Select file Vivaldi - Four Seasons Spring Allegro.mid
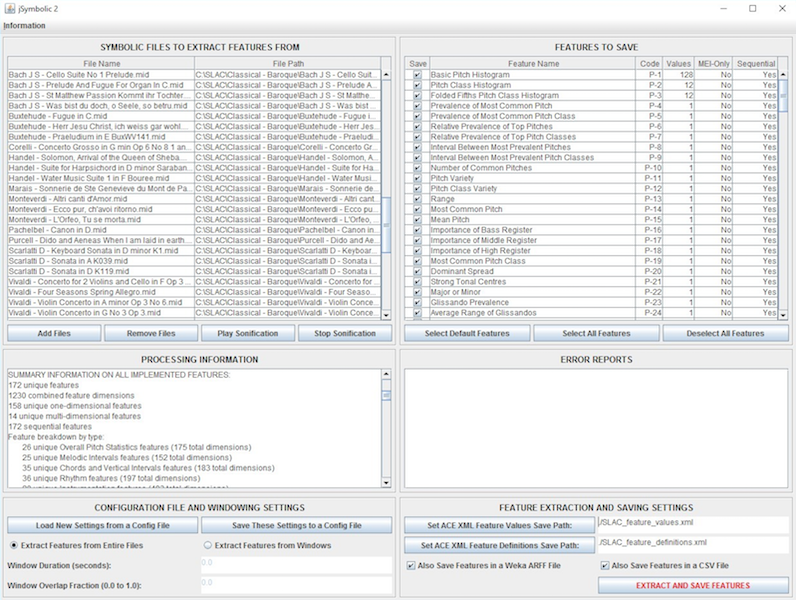The image size is (796, 600). tap(101, 292)
